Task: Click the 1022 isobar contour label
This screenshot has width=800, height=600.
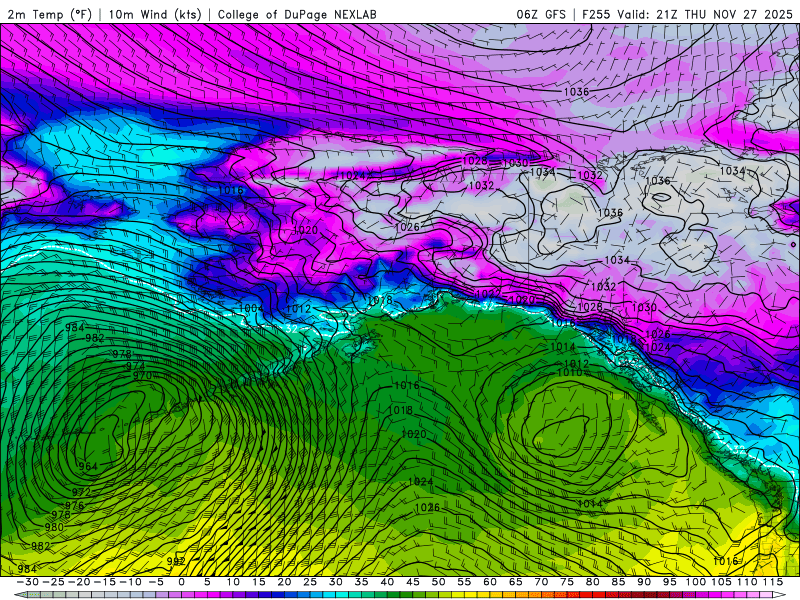Action: click(487, 294)
